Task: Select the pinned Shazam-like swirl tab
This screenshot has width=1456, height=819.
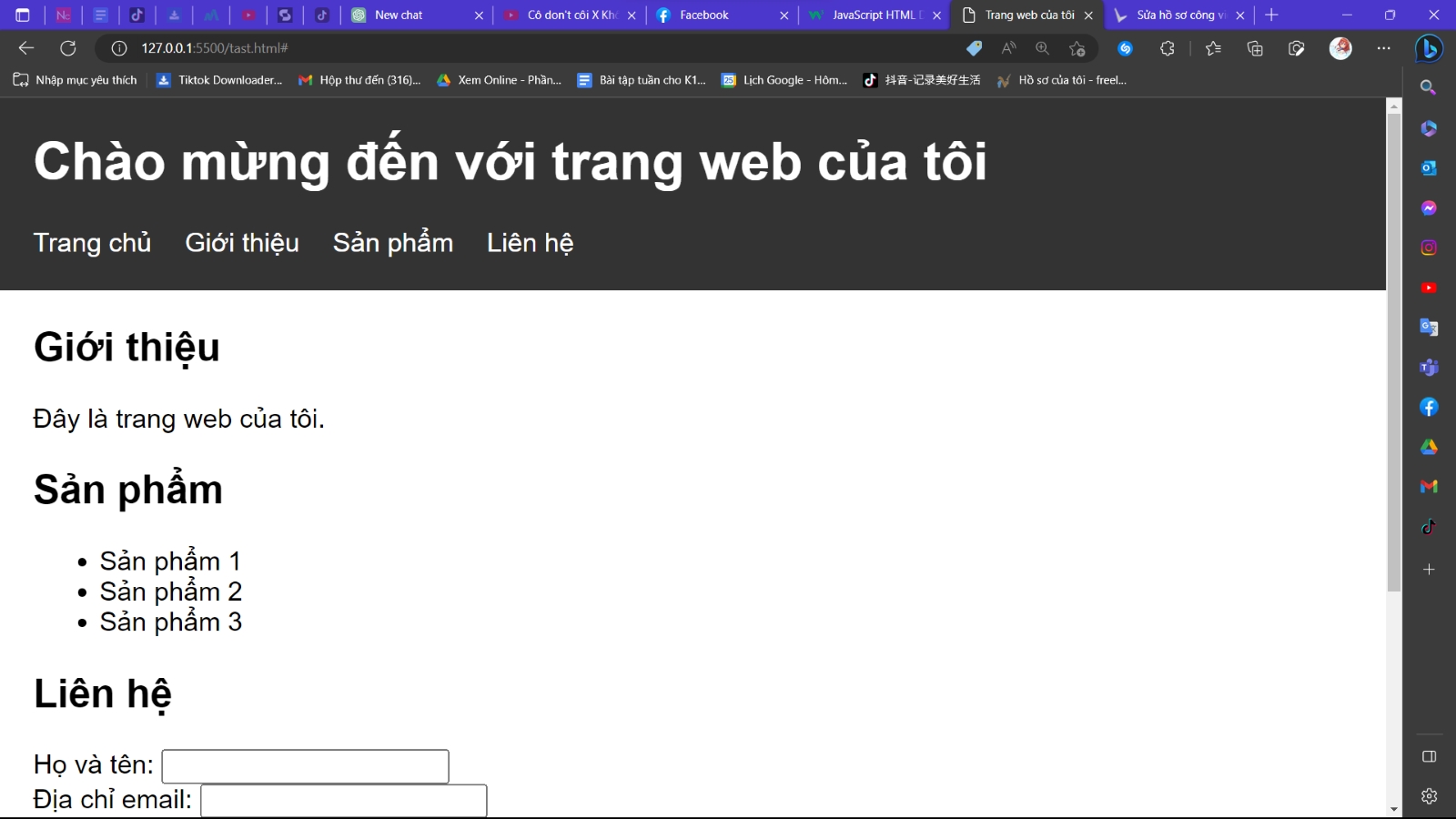Action: (285, 15)
